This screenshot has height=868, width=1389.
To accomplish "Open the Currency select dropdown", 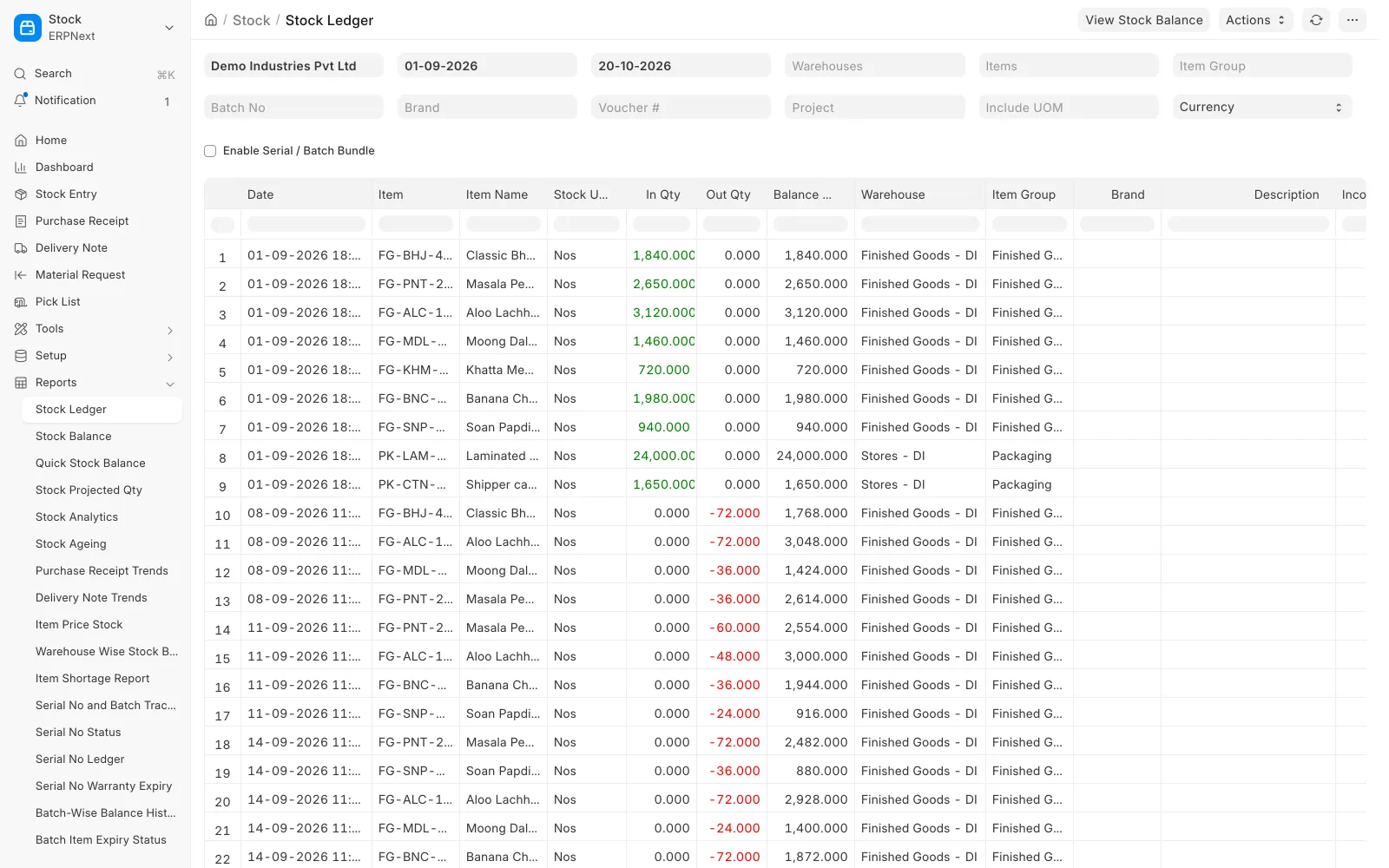I will click(1262, 107).
